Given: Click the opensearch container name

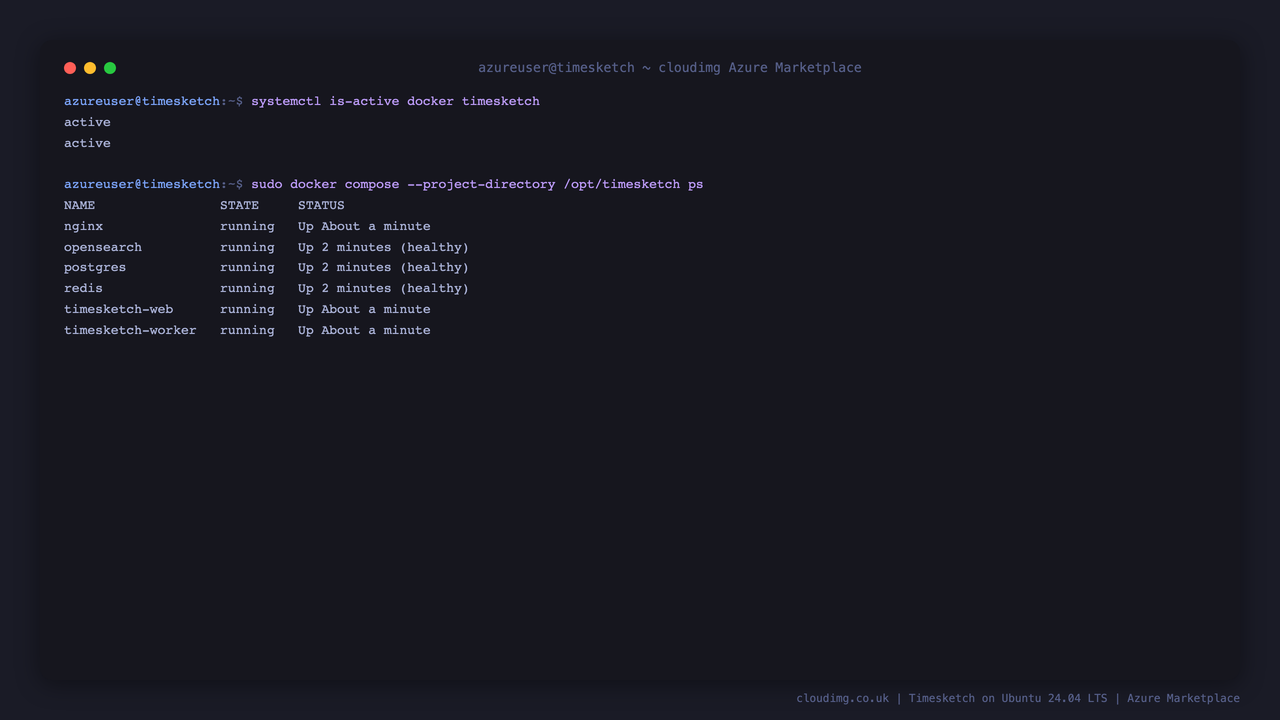Looking at the screenshot, I should pos(103,247).
